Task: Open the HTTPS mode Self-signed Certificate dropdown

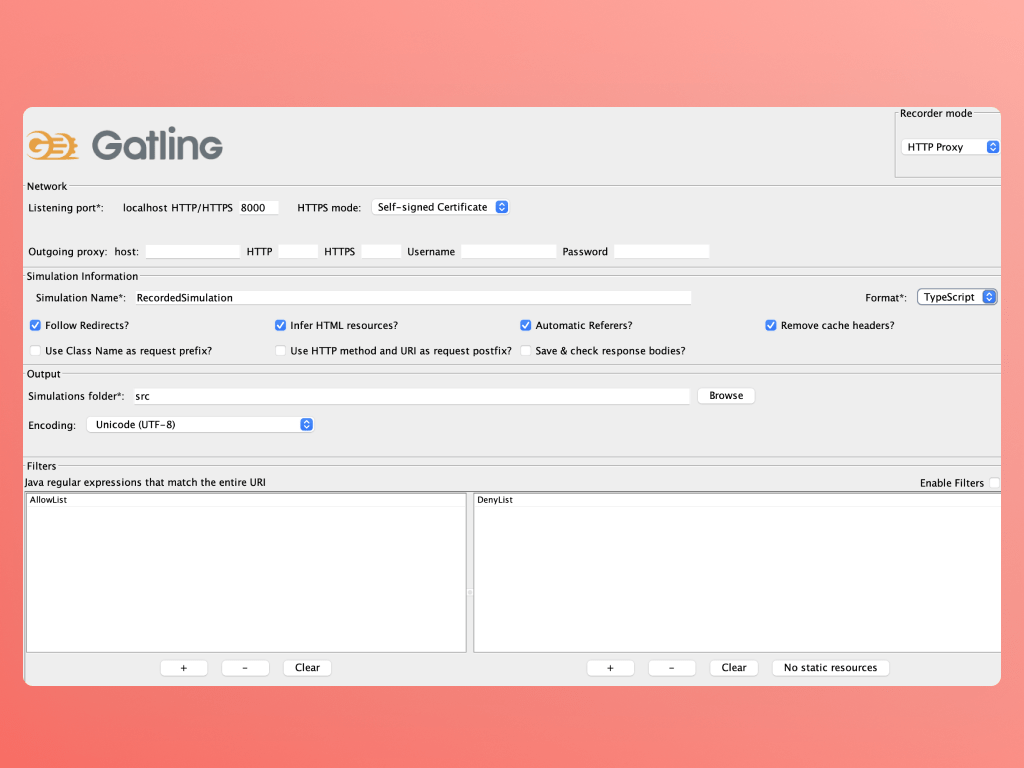Action: click(x=440, y=207)
